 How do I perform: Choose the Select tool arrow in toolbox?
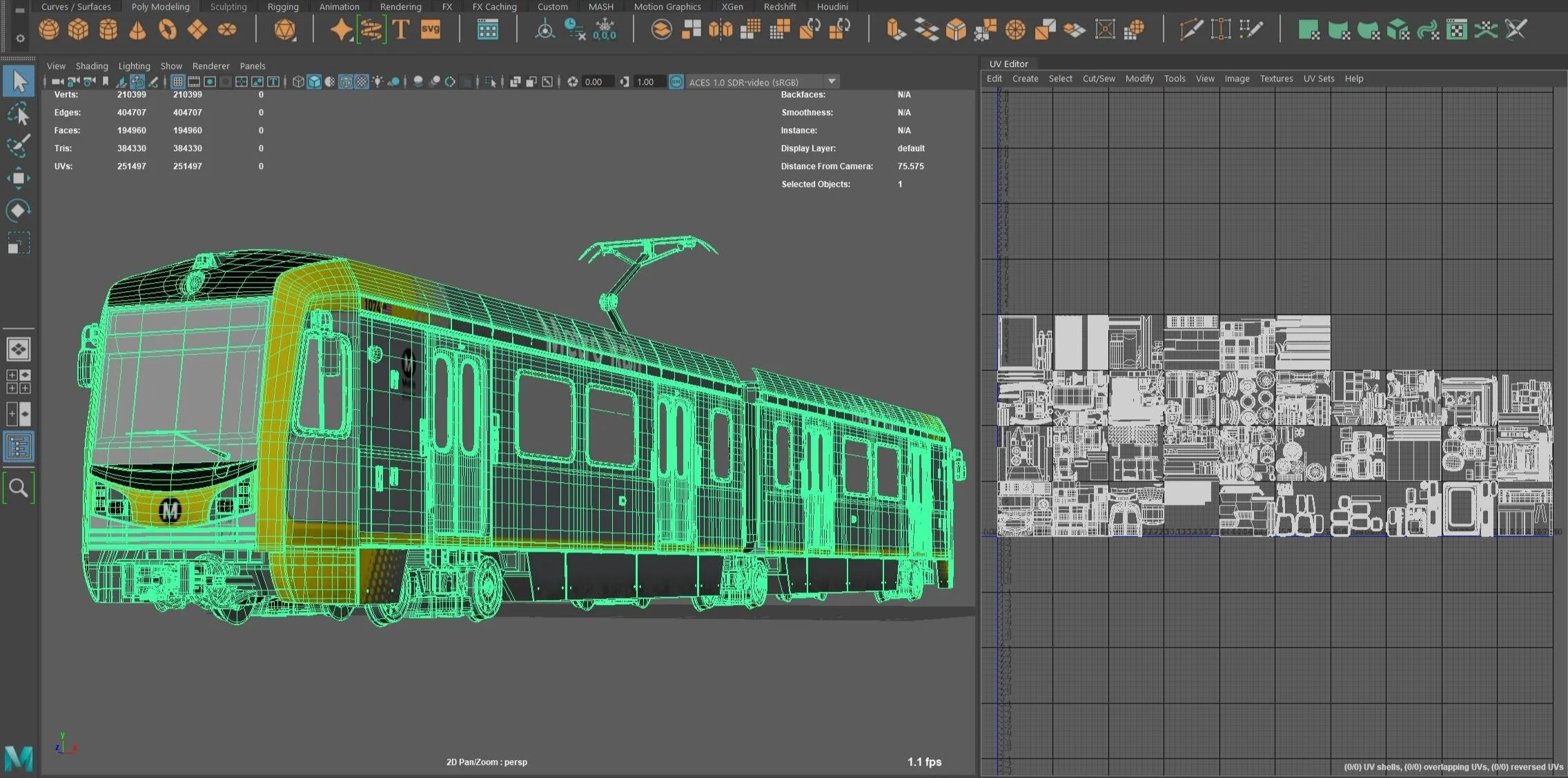[x=19, y=81]
